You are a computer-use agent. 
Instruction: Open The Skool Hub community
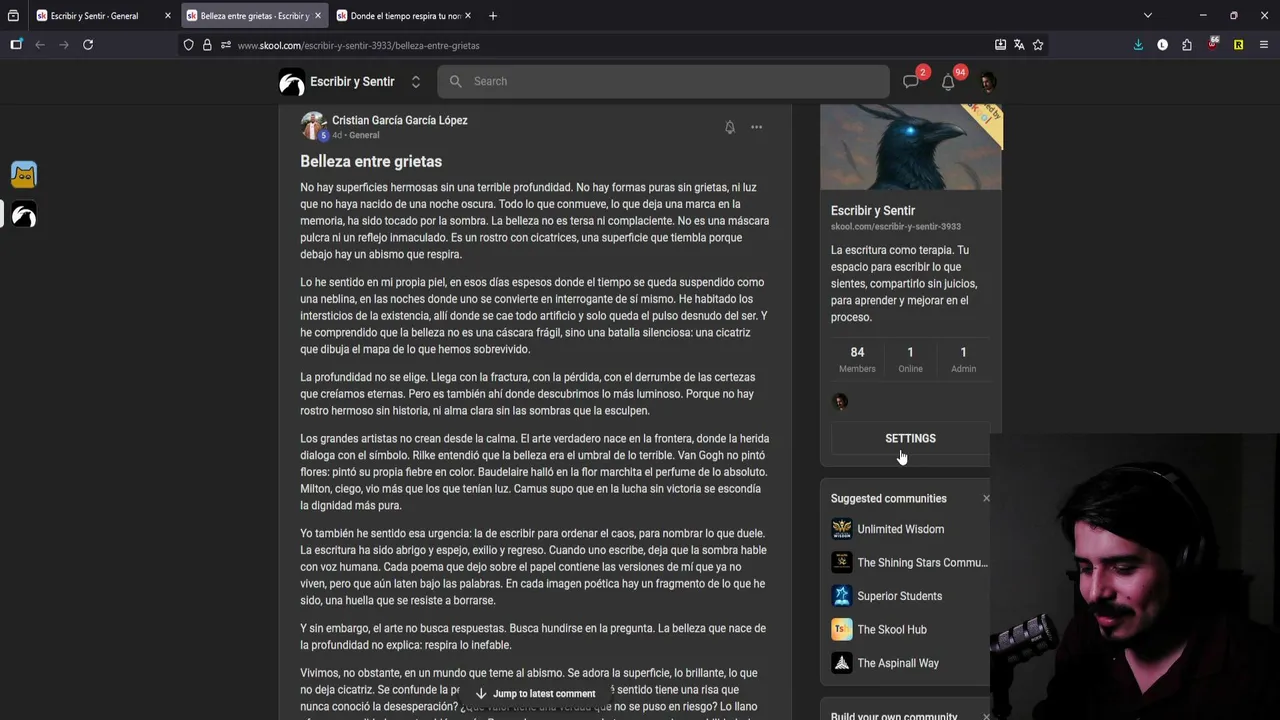[x=892, y=629]
